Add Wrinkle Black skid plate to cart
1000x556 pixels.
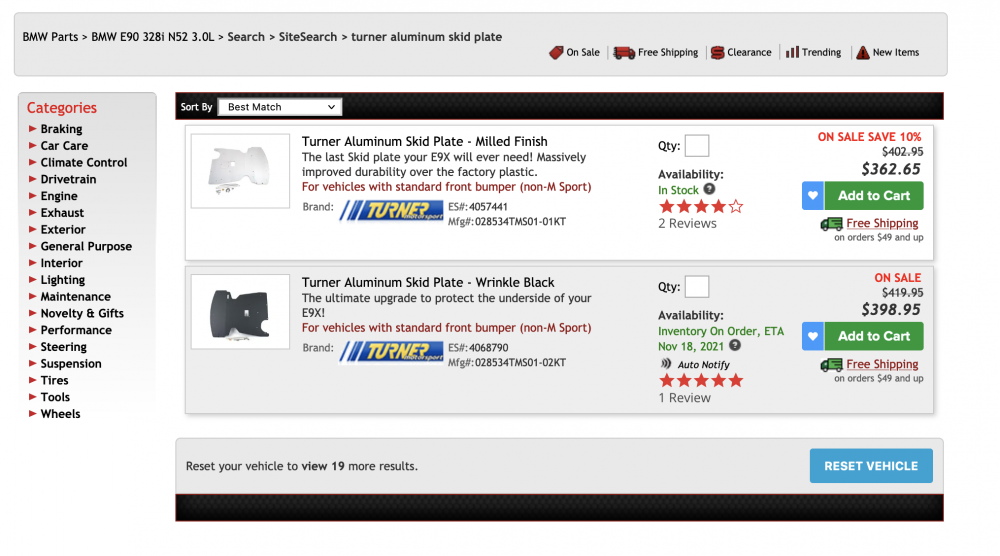pos(874,336)
